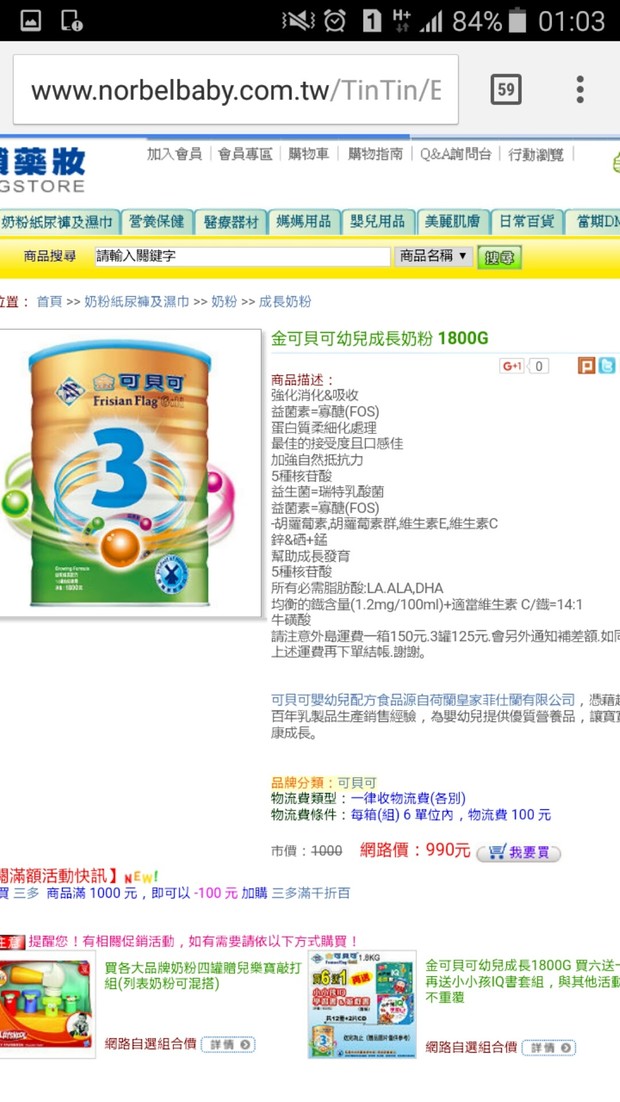Image resolution: width=620 pixels, height=1102 pixels.
Task: Tap the shopping cart 我要買 button
Action: point(519,853)
